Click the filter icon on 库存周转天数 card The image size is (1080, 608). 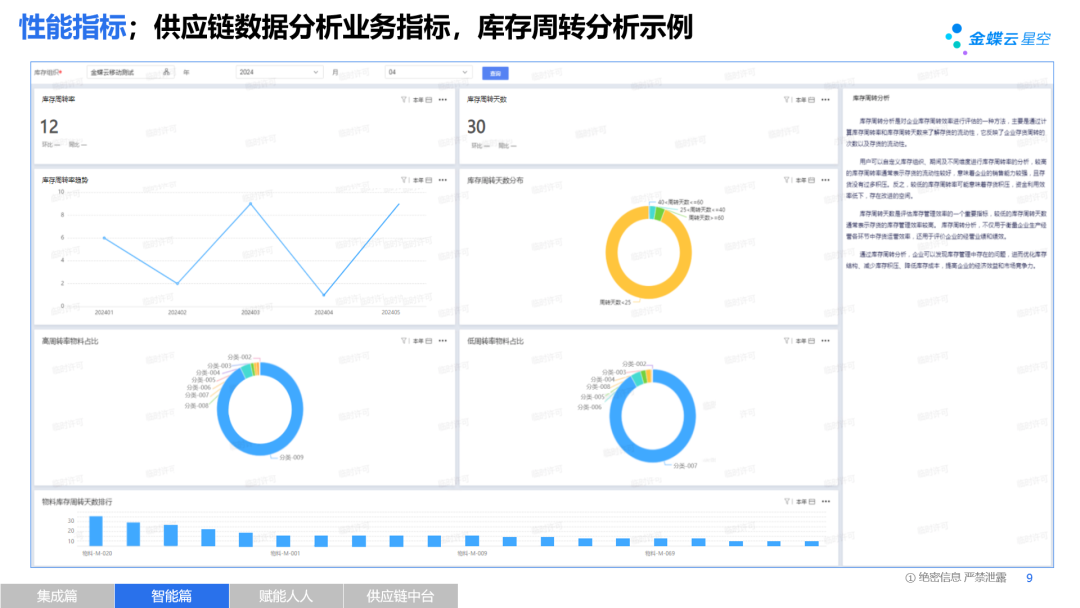pyautogui.click(x=787, y=100)
